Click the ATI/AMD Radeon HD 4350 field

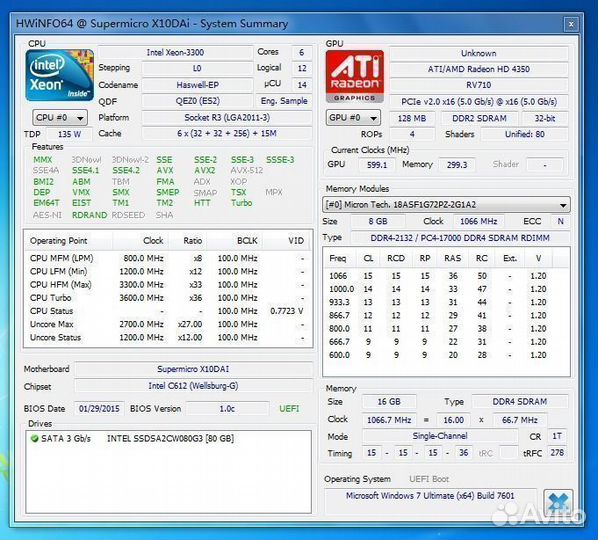click(x=479, y=69)
